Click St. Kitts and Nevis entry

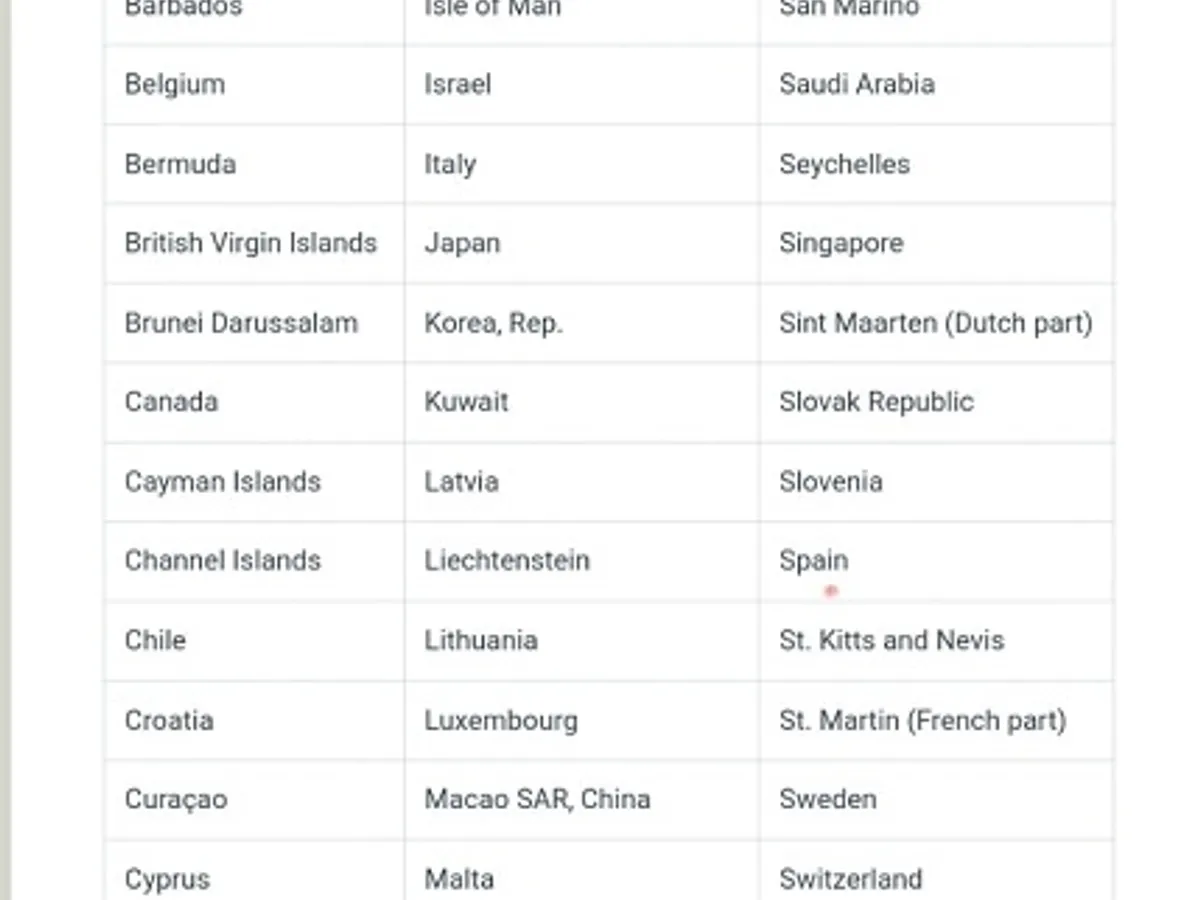point(892,640)
